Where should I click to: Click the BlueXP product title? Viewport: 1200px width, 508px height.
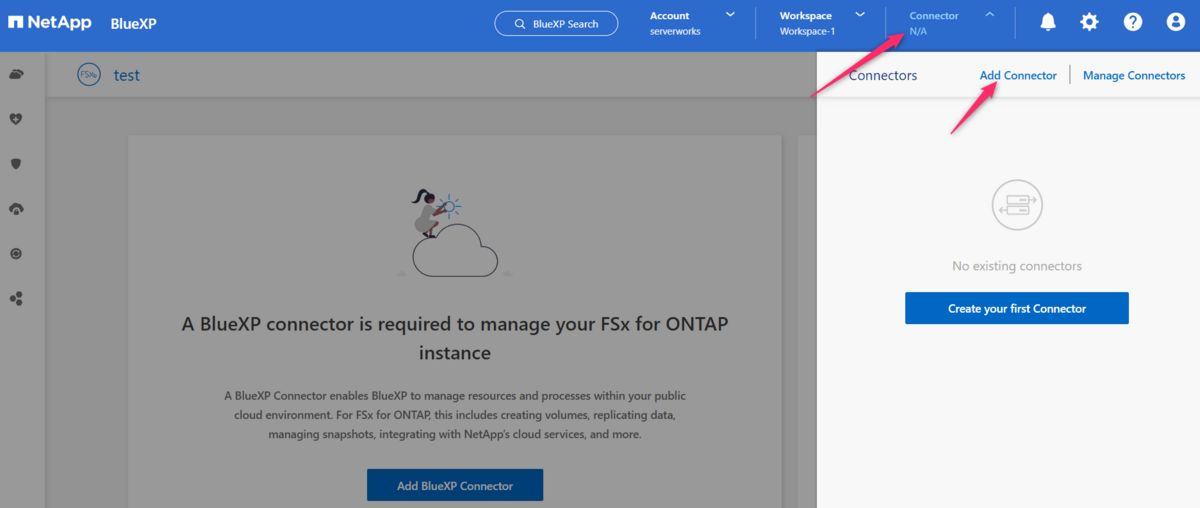click(133, 23)
